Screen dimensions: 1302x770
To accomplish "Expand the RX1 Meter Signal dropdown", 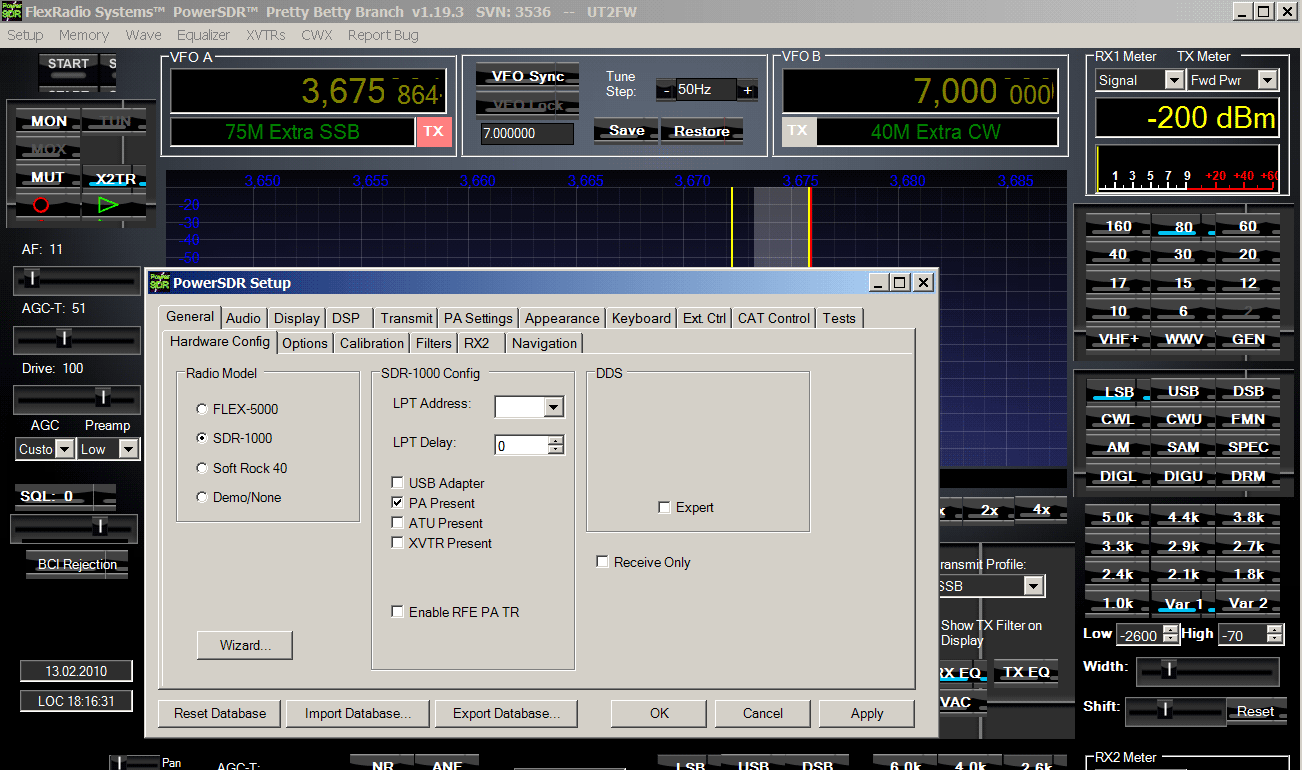I will (1174, 80).
